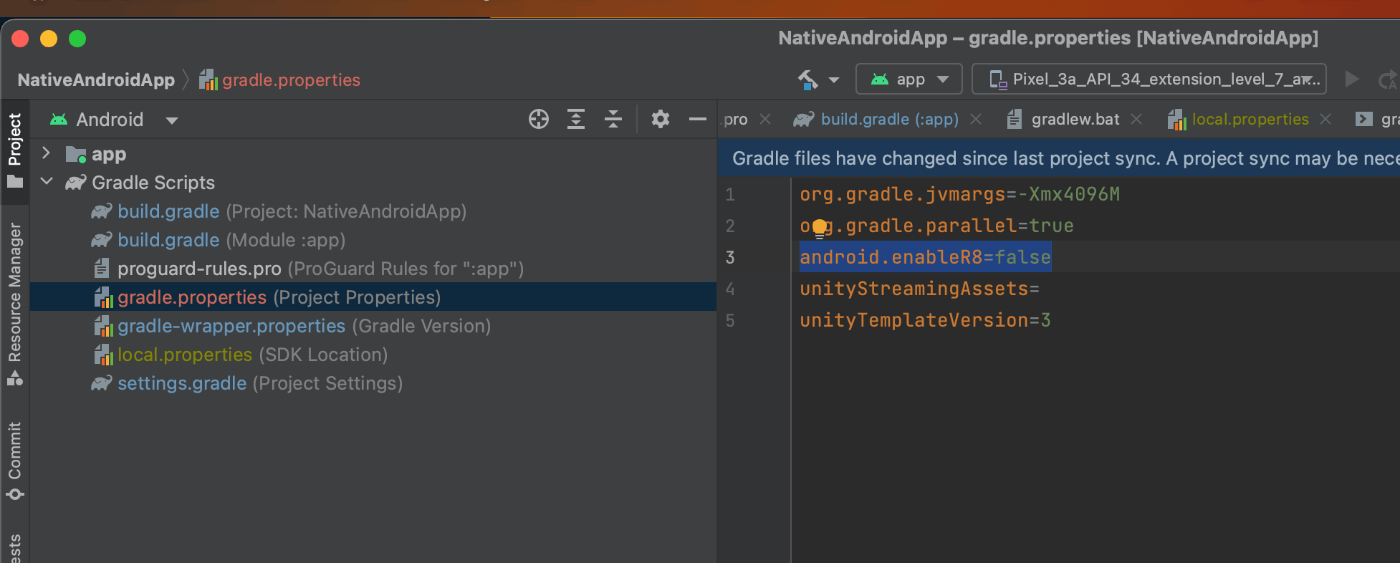The width and height of the screenshot is (1400, 563).
Task: Click the Gradle files changed notification banner
Action: [1059, 158]
